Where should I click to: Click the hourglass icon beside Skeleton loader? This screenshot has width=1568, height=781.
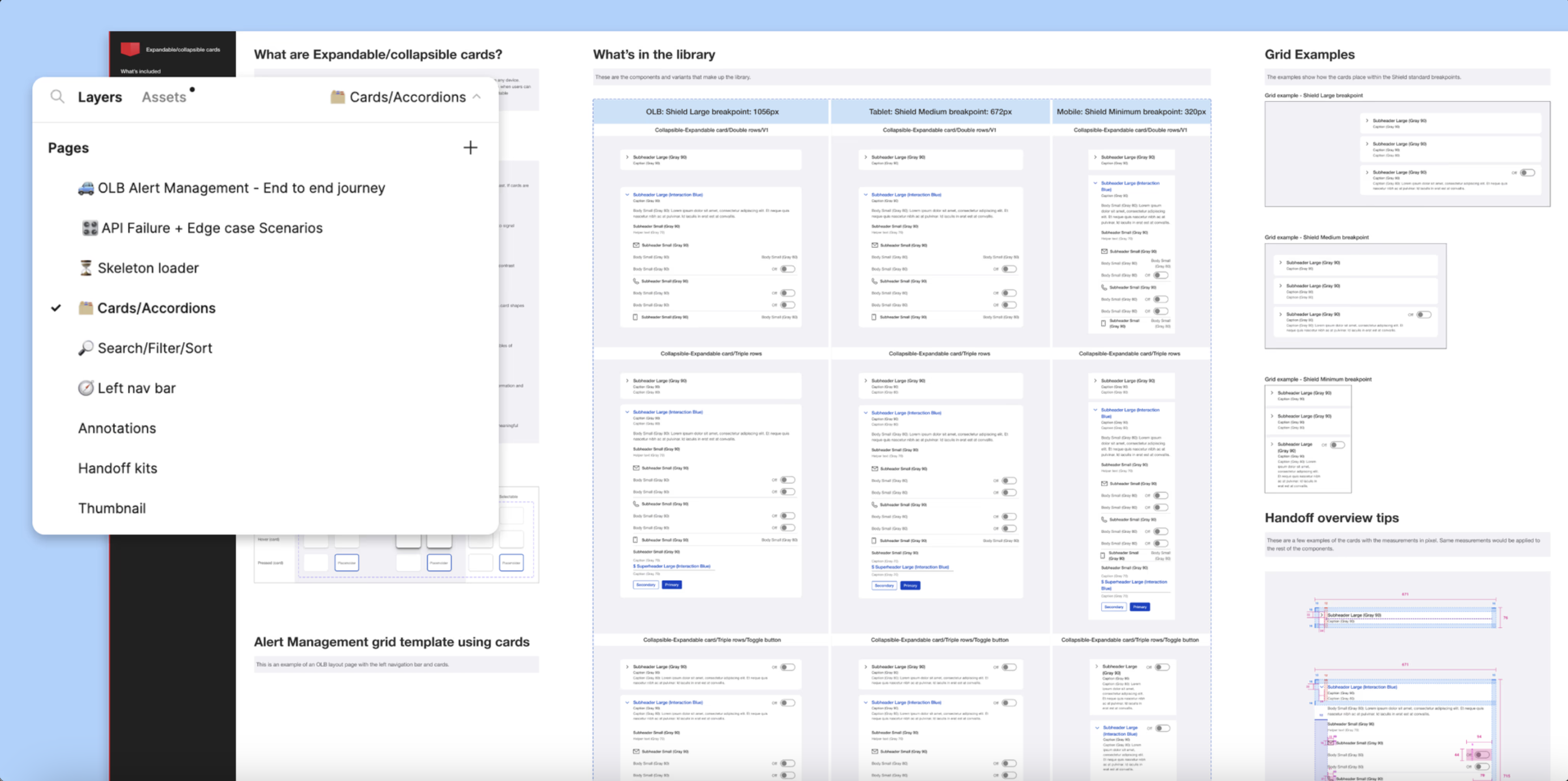[x=86, y=268]
